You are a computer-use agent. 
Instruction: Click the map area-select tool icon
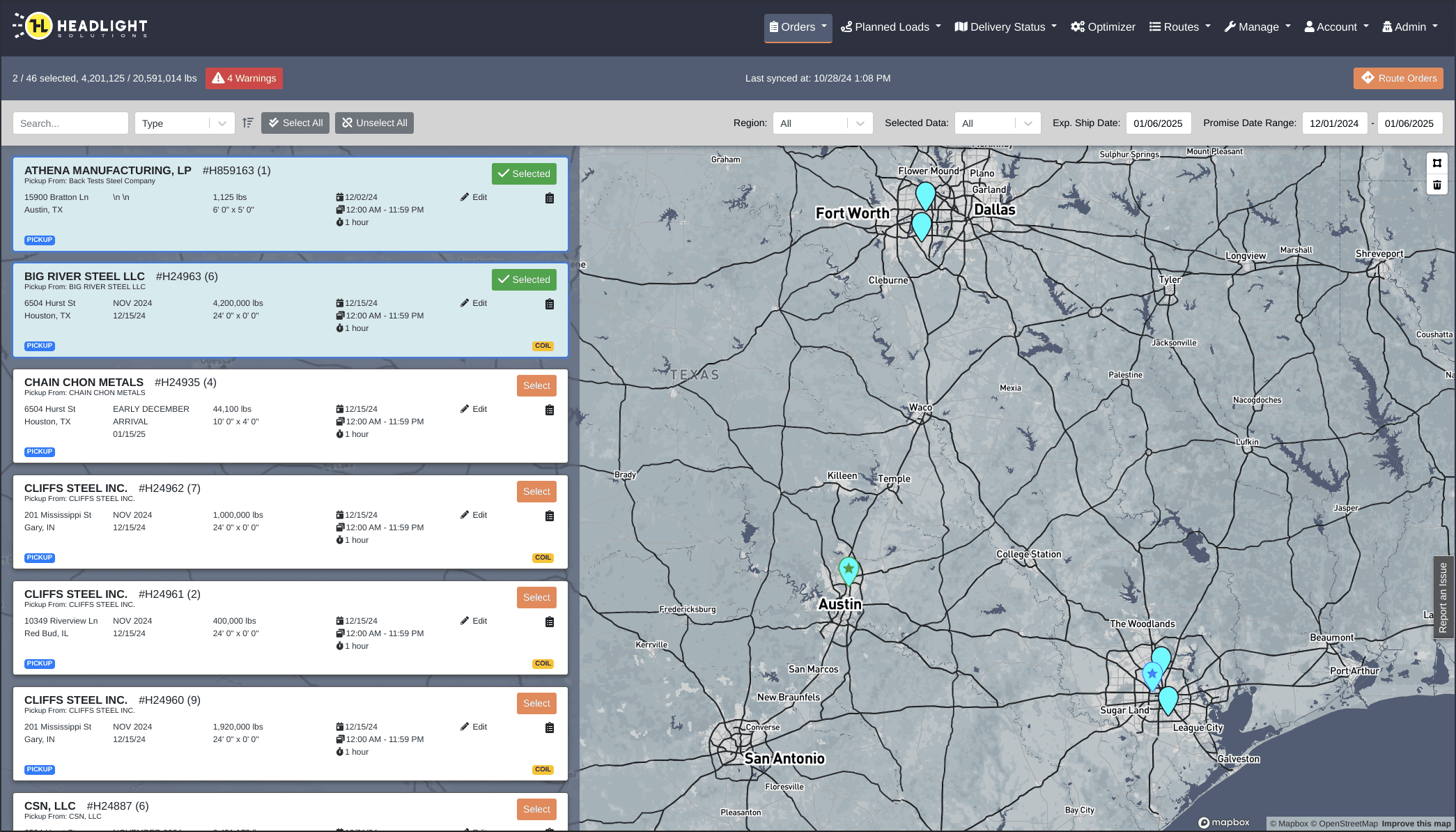coord(1436,163)
